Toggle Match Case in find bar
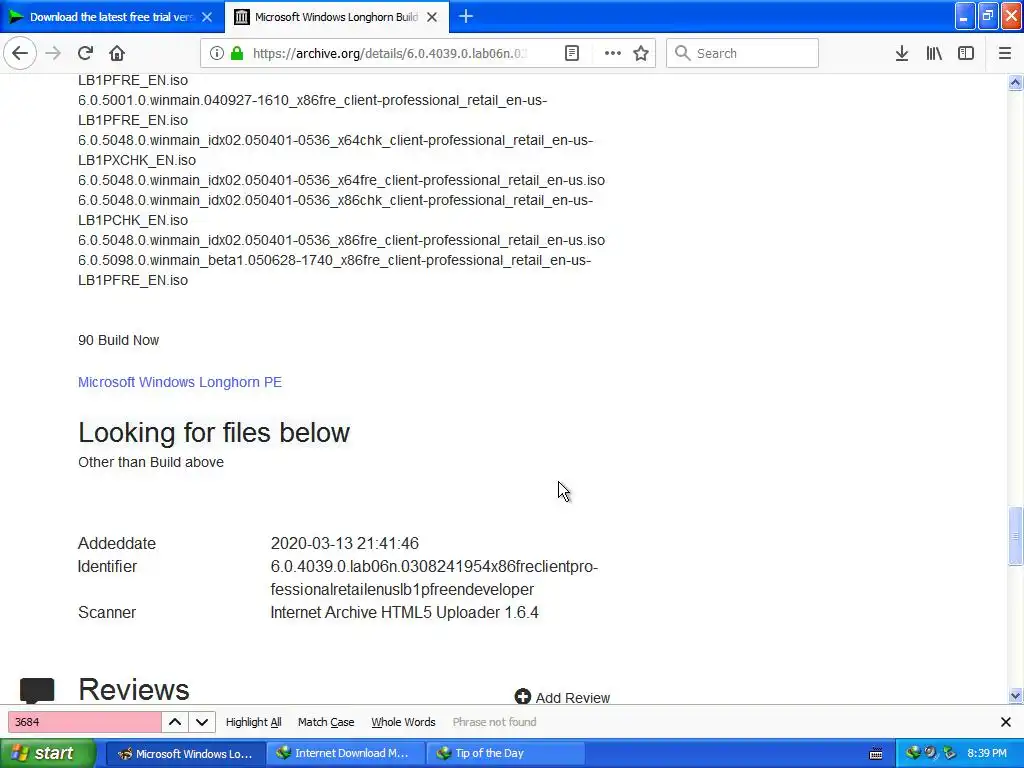This screenshot has width=1024, height=768. point(326,722)
